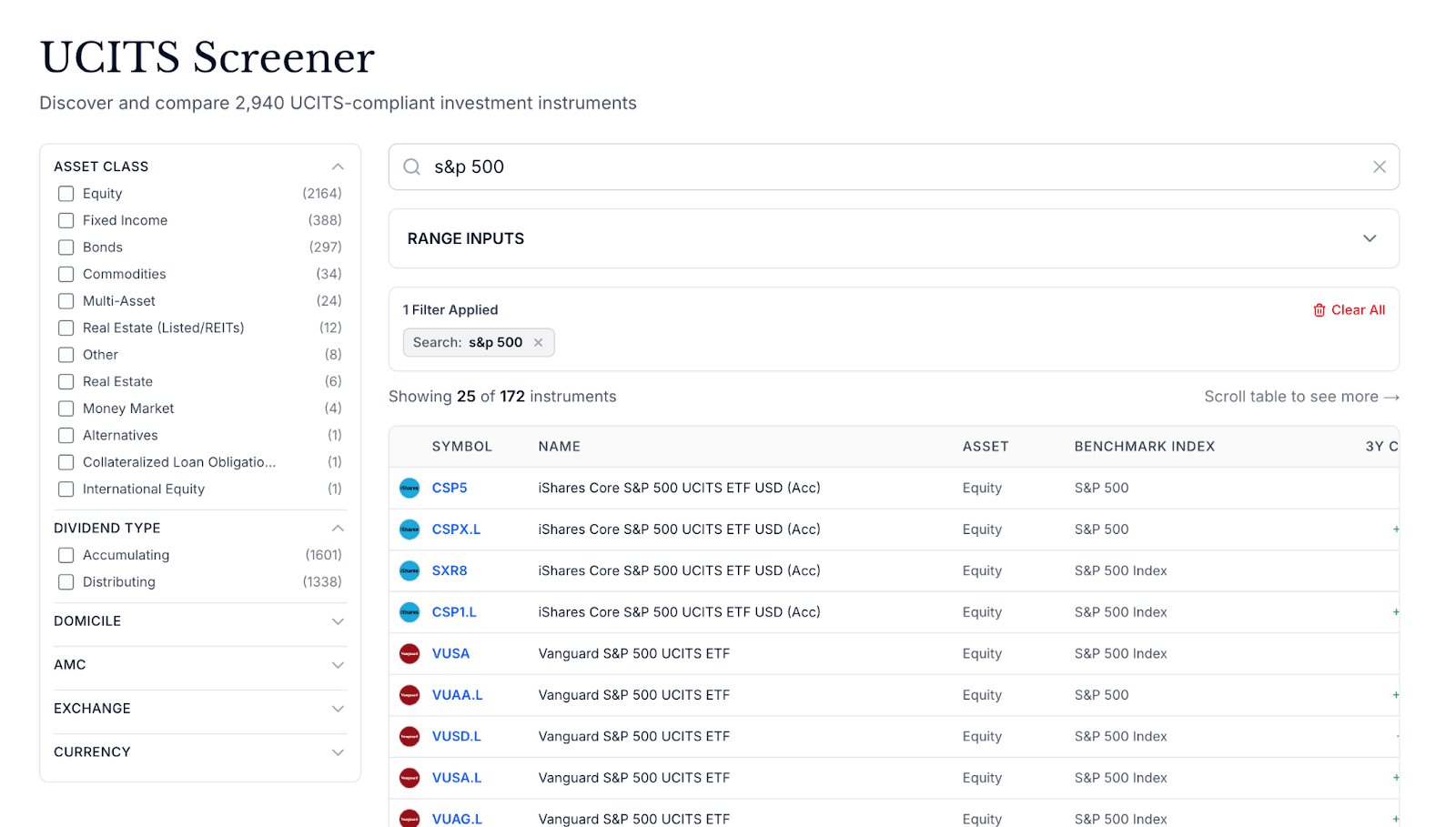Expand the Range Inputs panel
Image resolution: width=1456 pixels, height=827 pixels.
1370,238
